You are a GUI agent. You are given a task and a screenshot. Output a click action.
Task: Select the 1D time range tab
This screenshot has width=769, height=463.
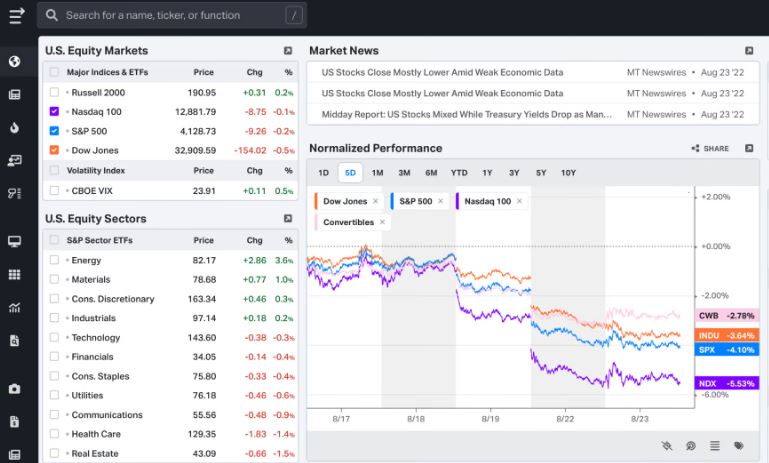tap(323, 173)
